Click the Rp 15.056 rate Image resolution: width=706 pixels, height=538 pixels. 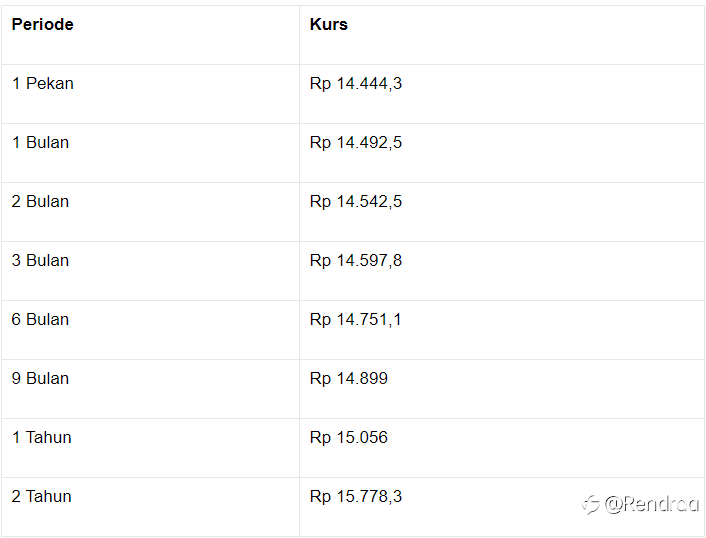click(x=348, y=438)
